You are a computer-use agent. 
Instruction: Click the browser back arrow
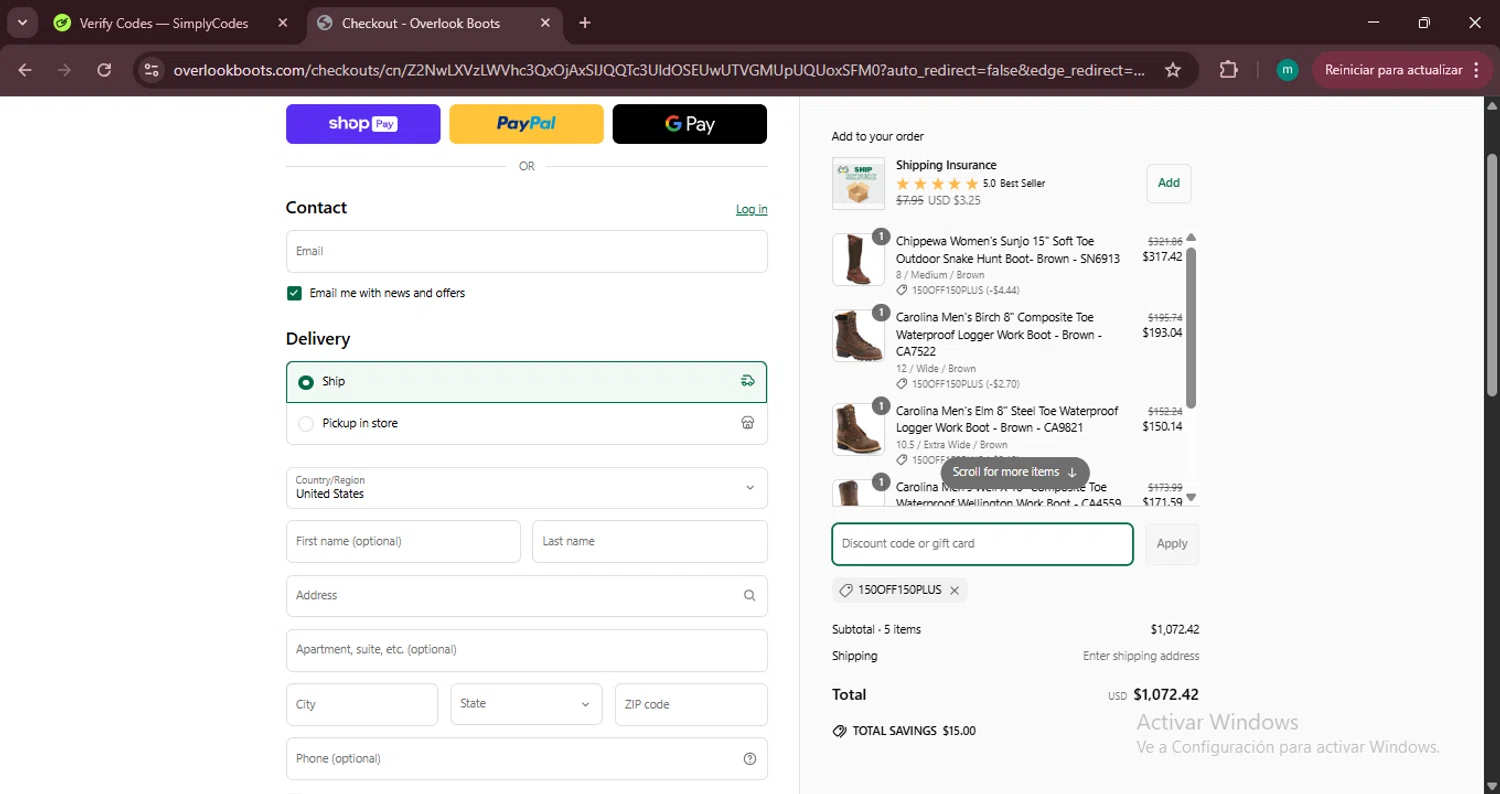(25, 70)
